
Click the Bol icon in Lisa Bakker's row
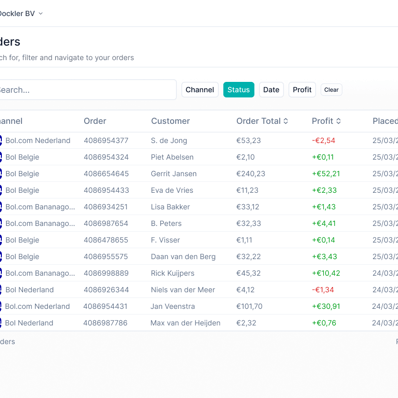click(x=1, y=207)
